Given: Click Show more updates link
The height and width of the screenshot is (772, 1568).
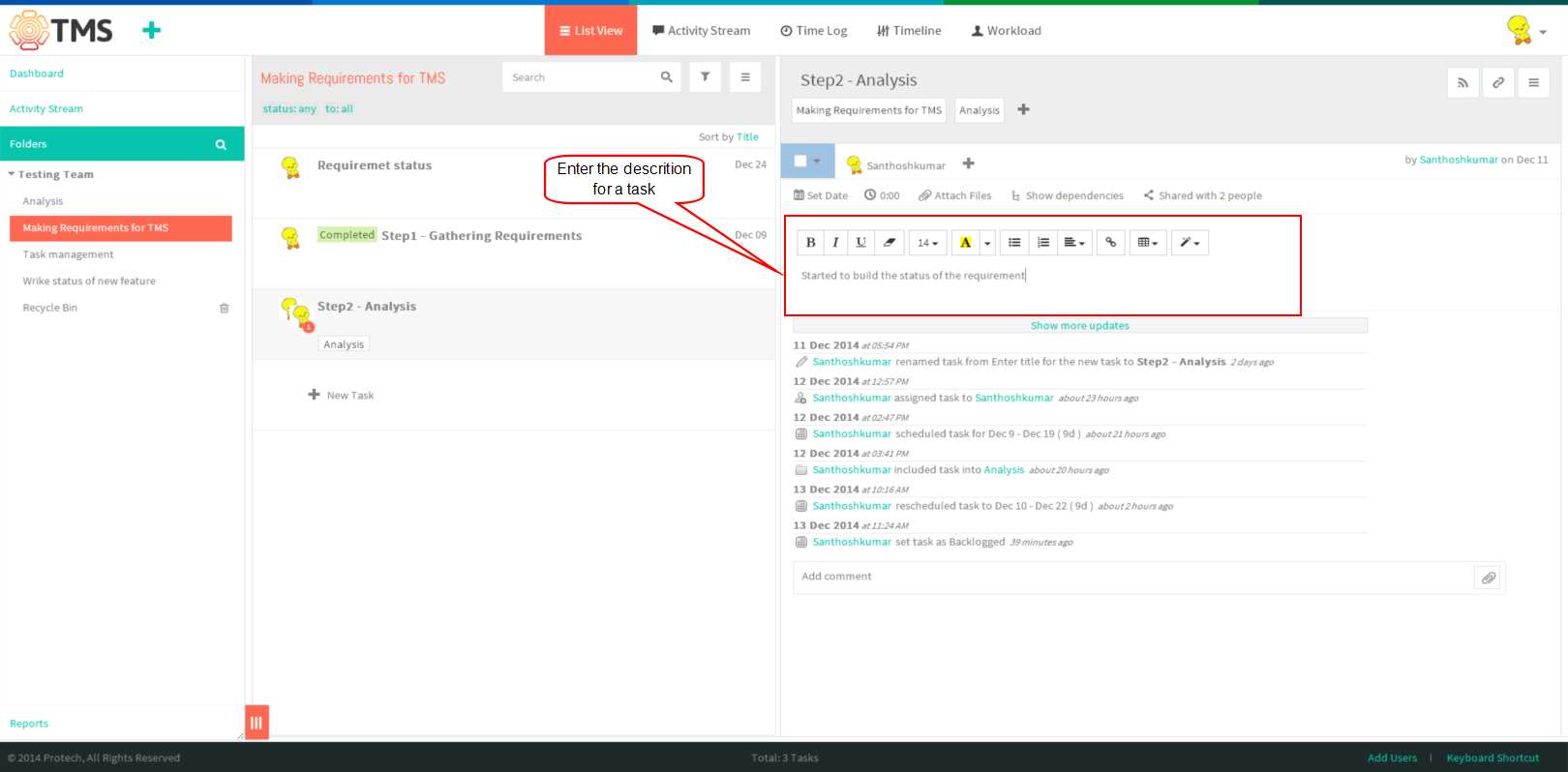Looking at the screenshot, I should tap(1080, 326).
